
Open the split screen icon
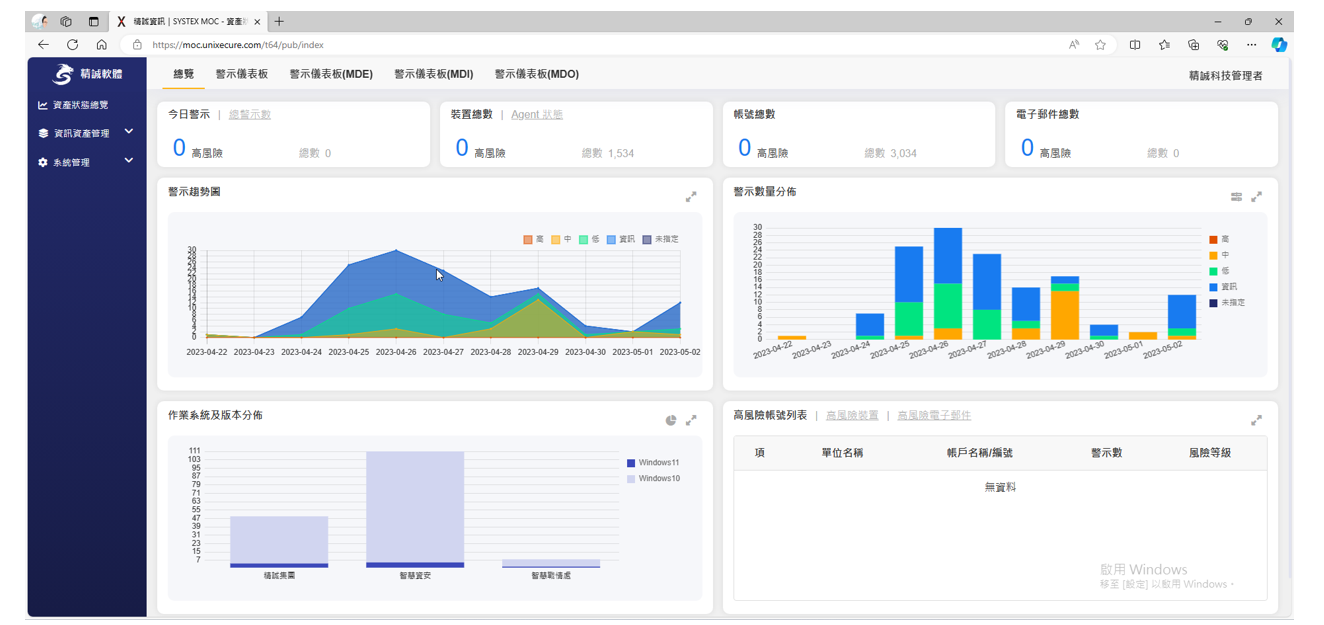click(1135, 45)
